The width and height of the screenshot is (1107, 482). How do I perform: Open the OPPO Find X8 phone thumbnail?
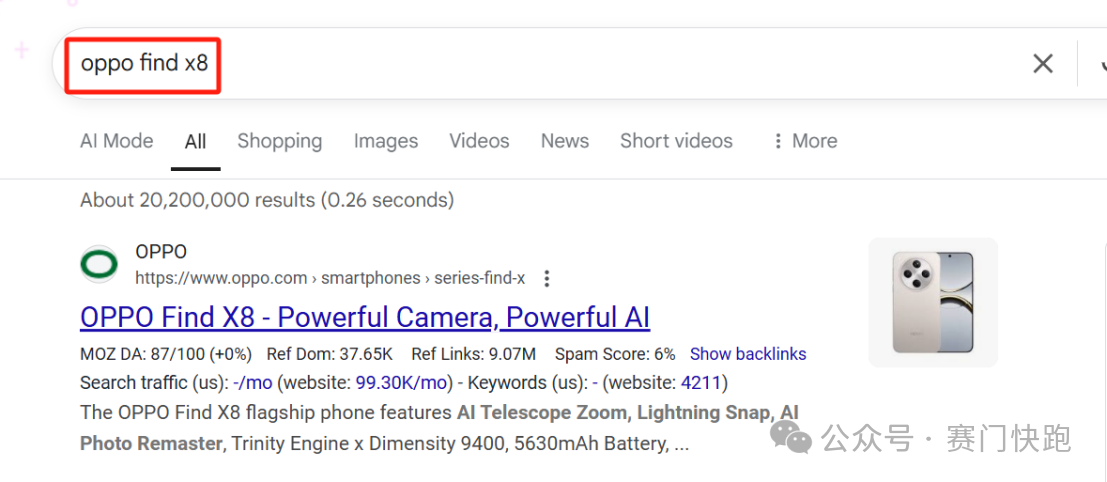point(933,302)
